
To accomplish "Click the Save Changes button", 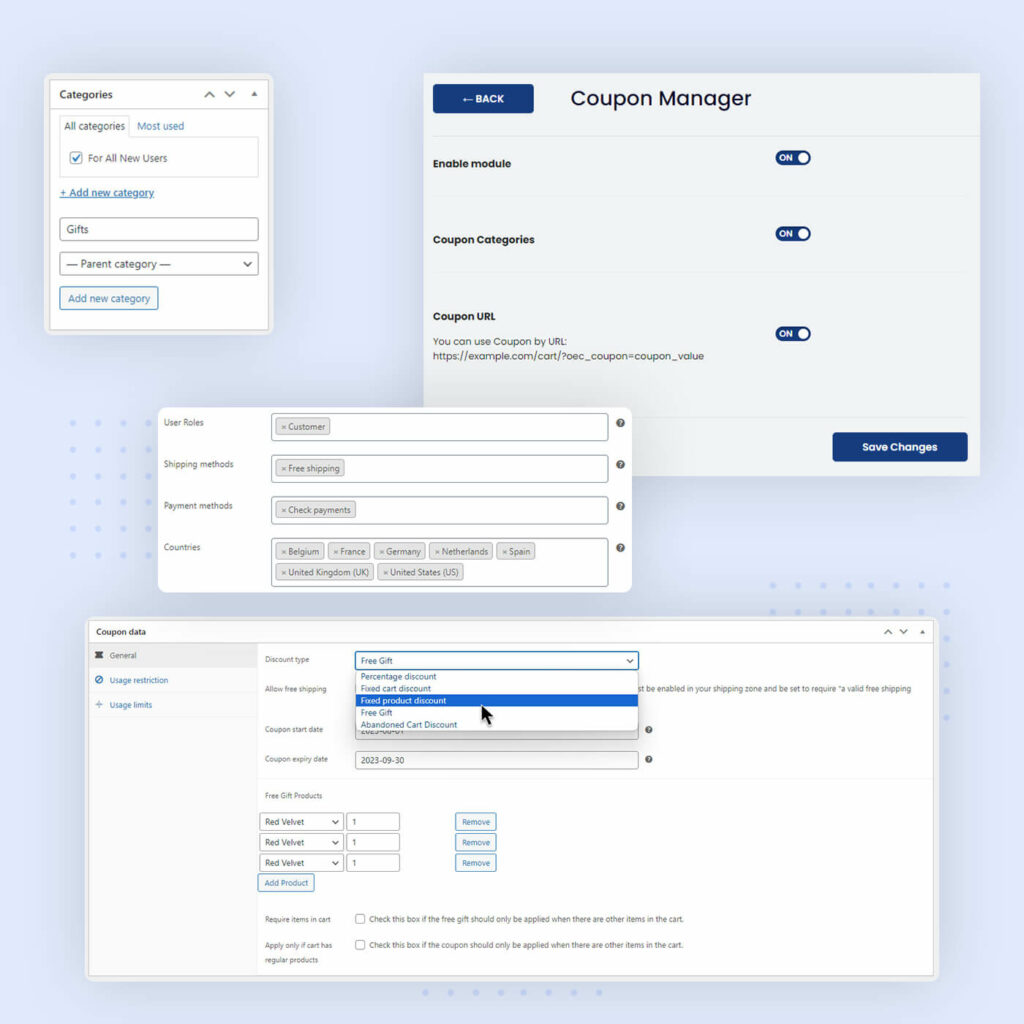I will [x=899, y=447].
